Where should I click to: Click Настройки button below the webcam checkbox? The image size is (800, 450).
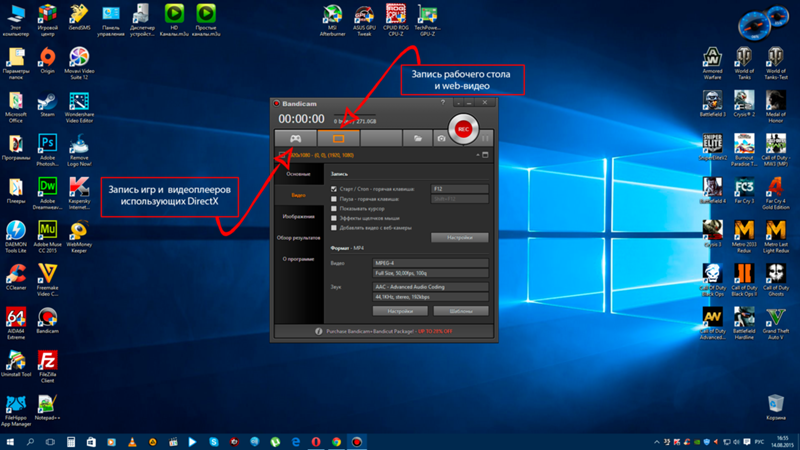[x=459, y=237]
